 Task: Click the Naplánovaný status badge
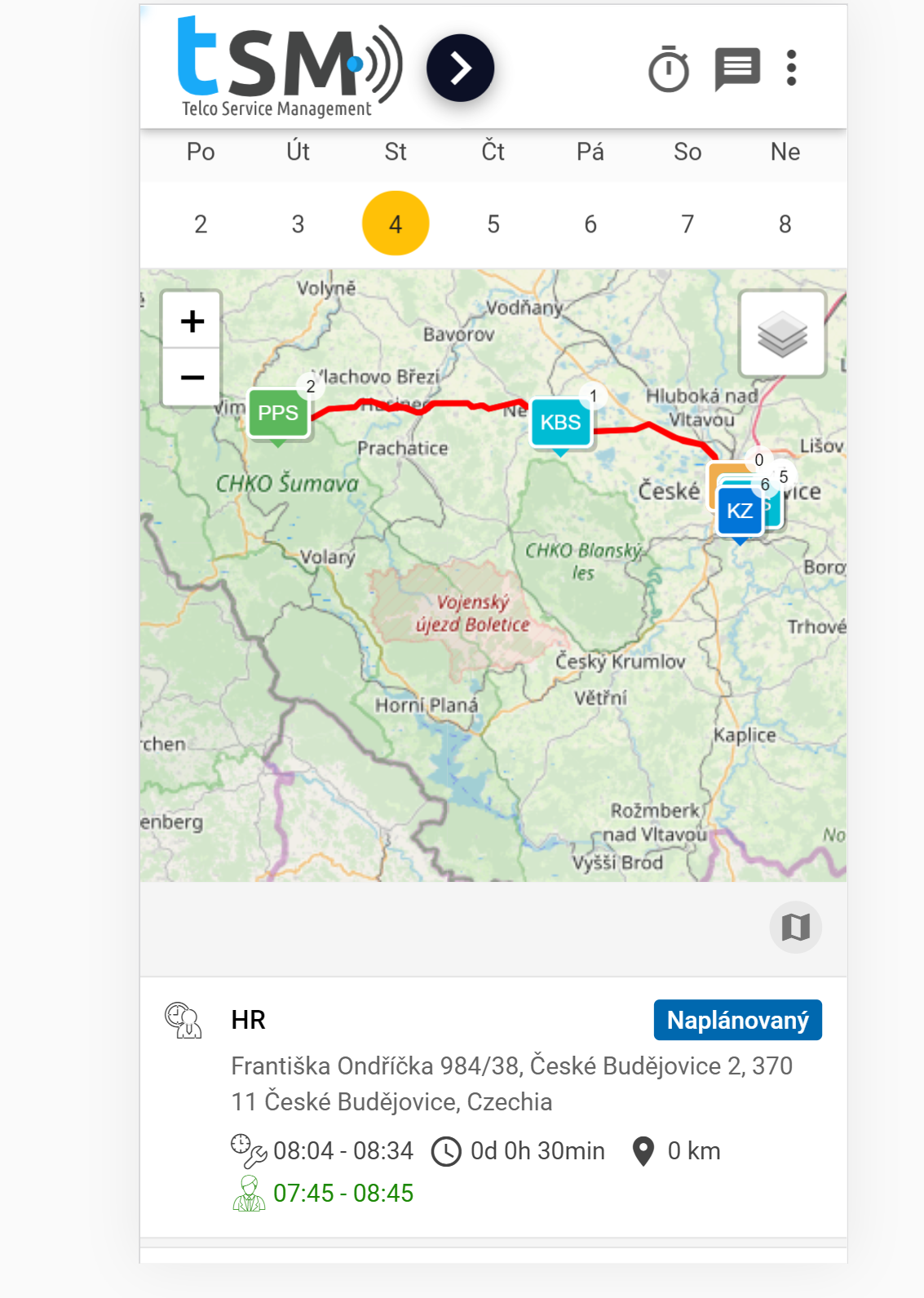click(737, 1020)
